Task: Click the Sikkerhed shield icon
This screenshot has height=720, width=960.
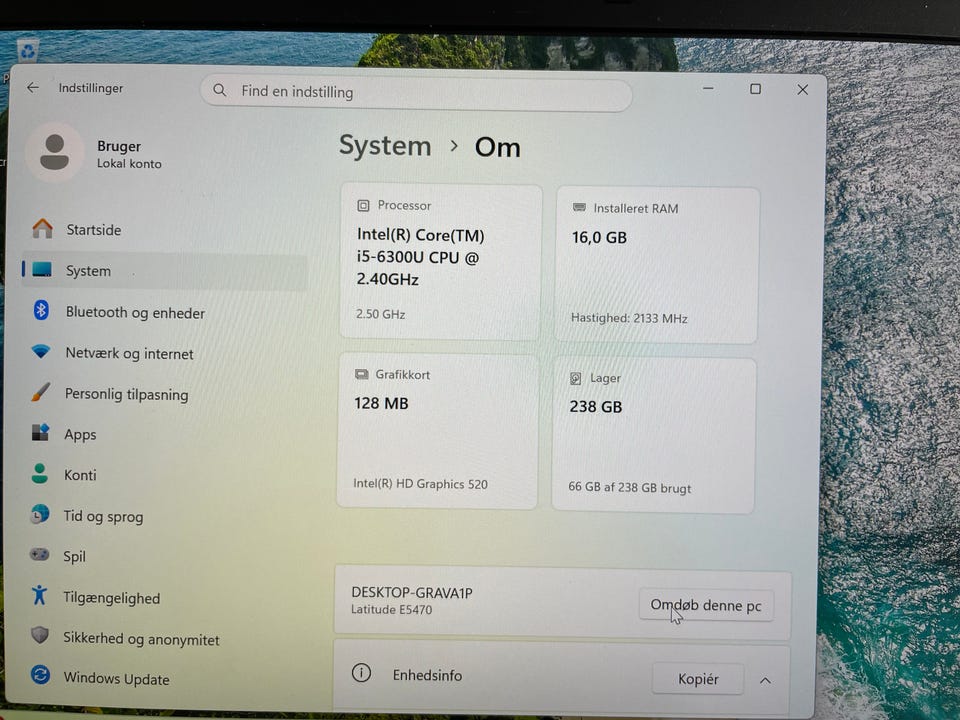Action: (x=40, y=635)
